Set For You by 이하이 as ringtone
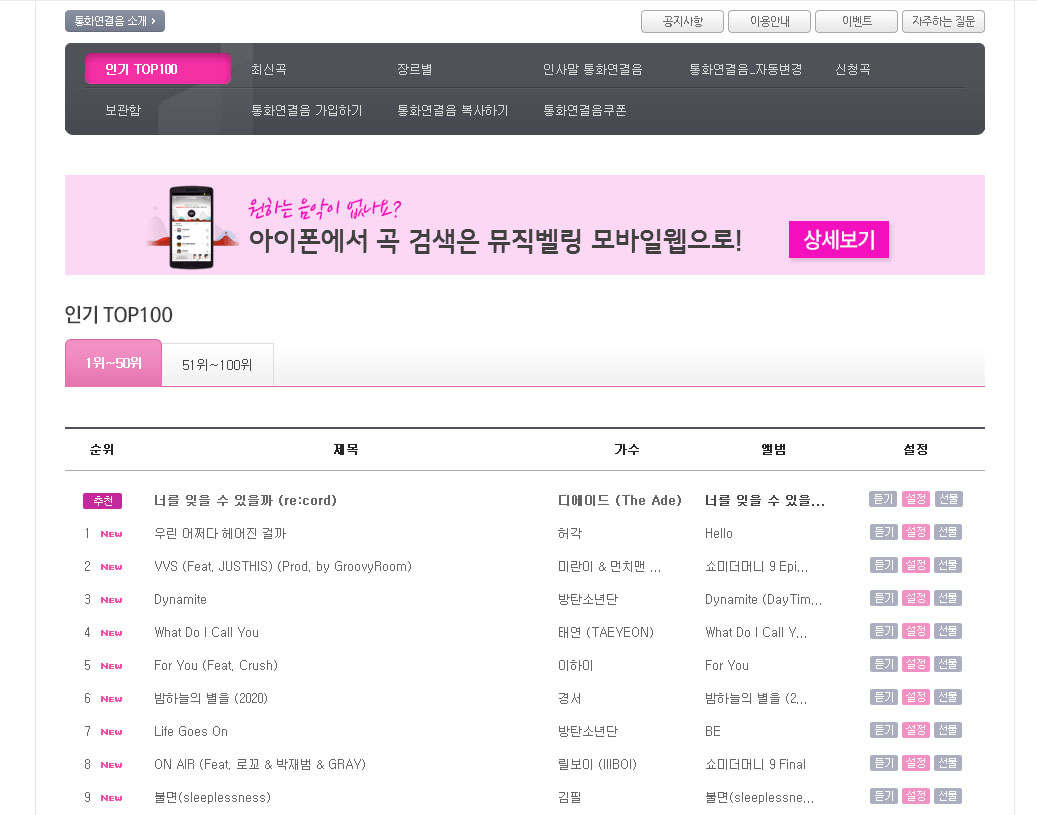This screenshot has width=1037, height=815. (x=915, y=663)
